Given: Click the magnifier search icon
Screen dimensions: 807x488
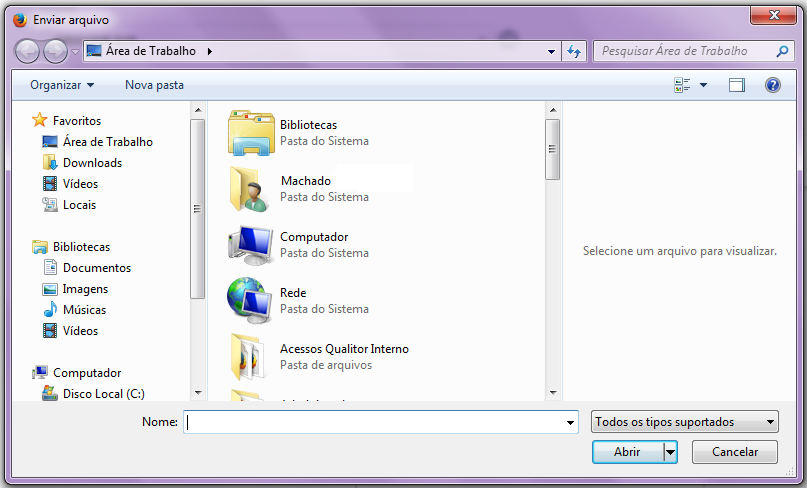Looking at the screenshot, I should [x=782, y=51].
